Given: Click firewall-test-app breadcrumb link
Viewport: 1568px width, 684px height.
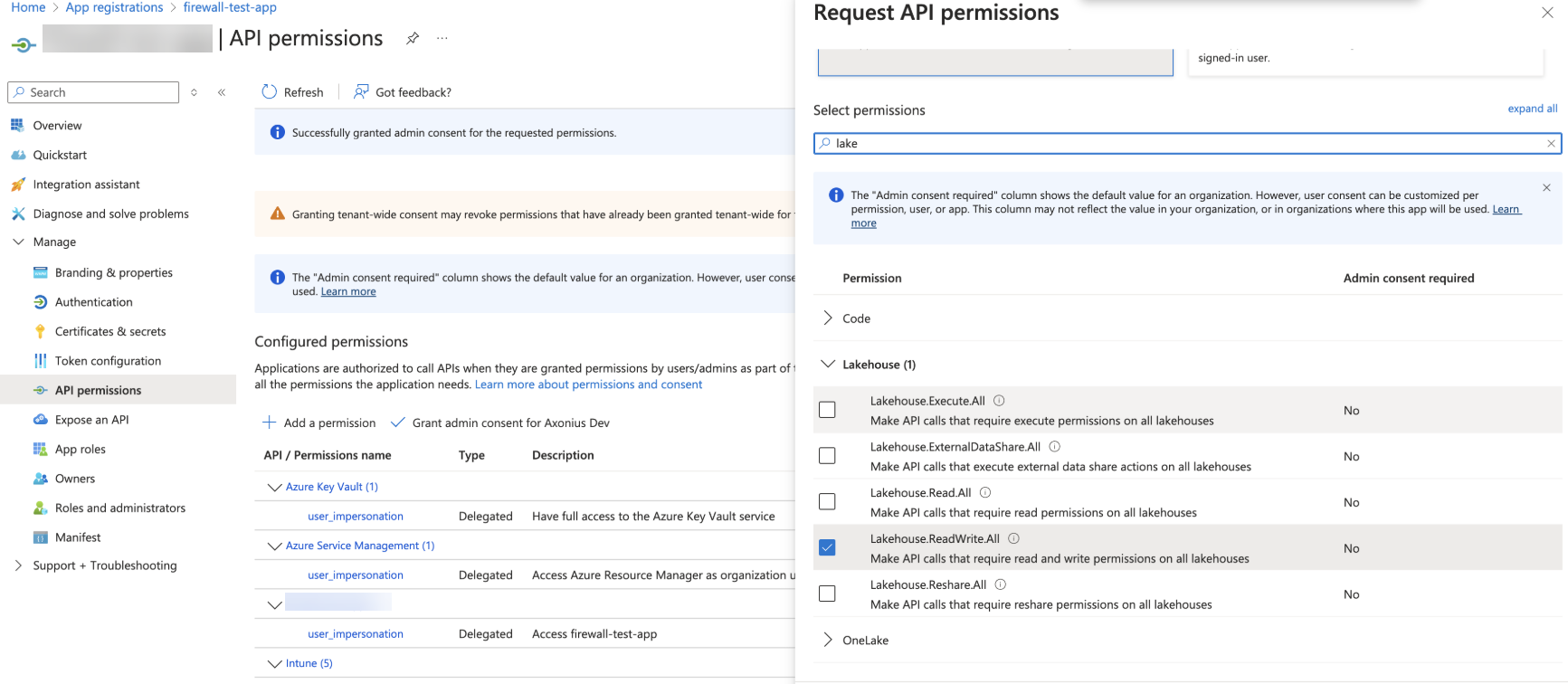Looking at the screenshot, I should 230,7.
